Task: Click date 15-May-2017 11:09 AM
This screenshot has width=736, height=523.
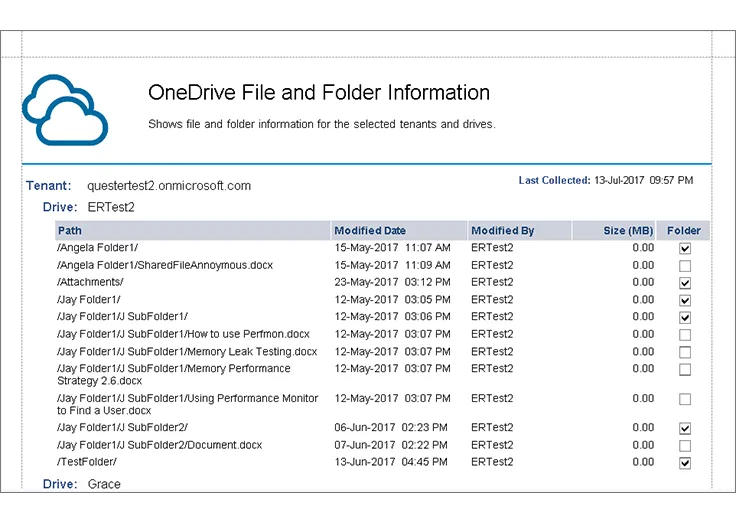Action: coord(392,265)
